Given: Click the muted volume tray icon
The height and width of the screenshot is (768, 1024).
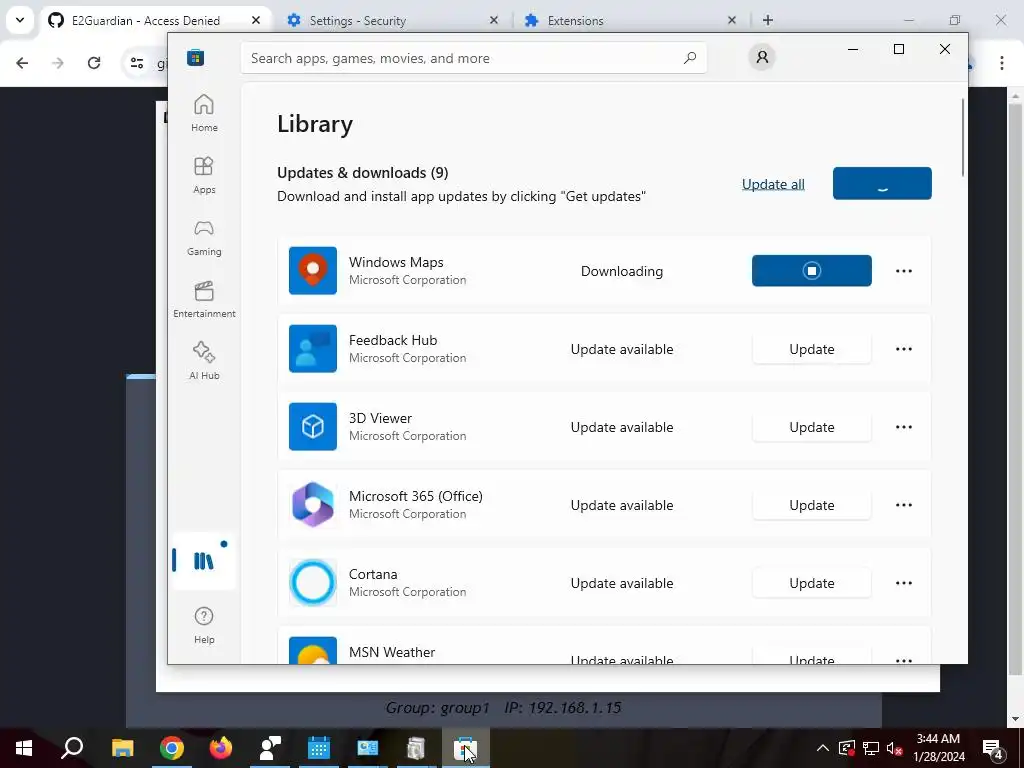Looking at the screenshot, I should 895,748.
